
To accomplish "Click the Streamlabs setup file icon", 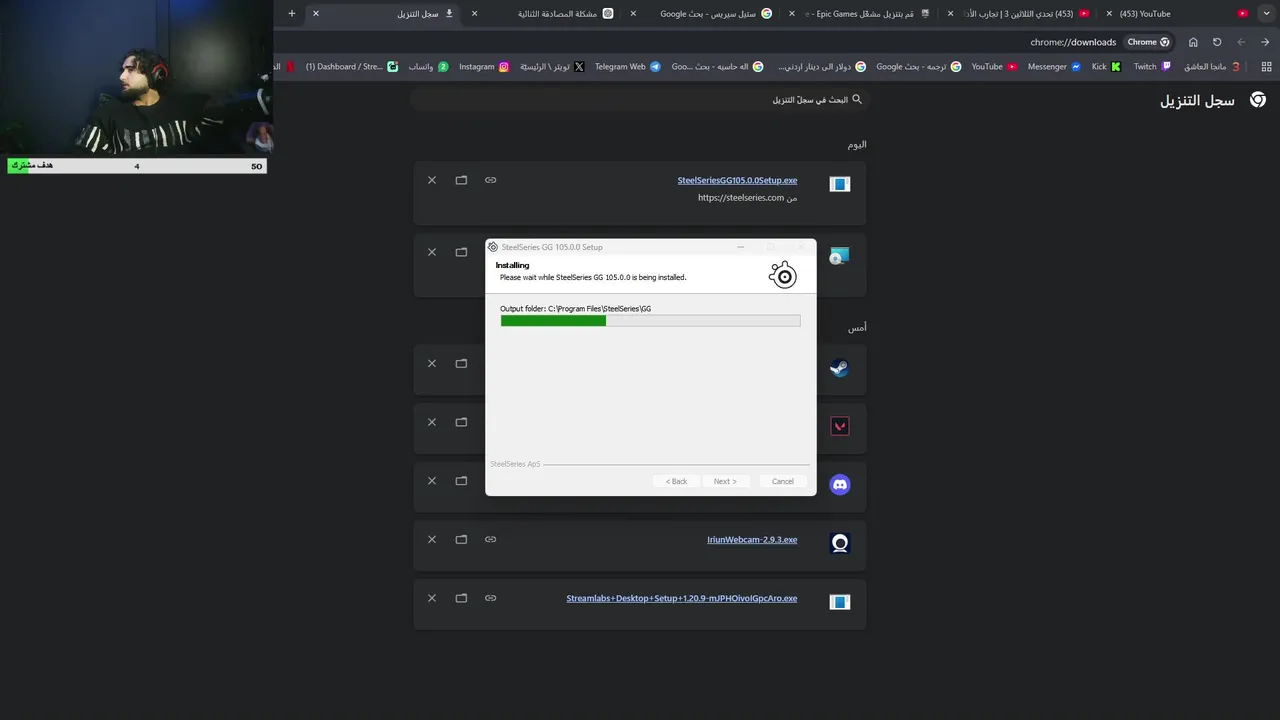I will tap(840, 602).
